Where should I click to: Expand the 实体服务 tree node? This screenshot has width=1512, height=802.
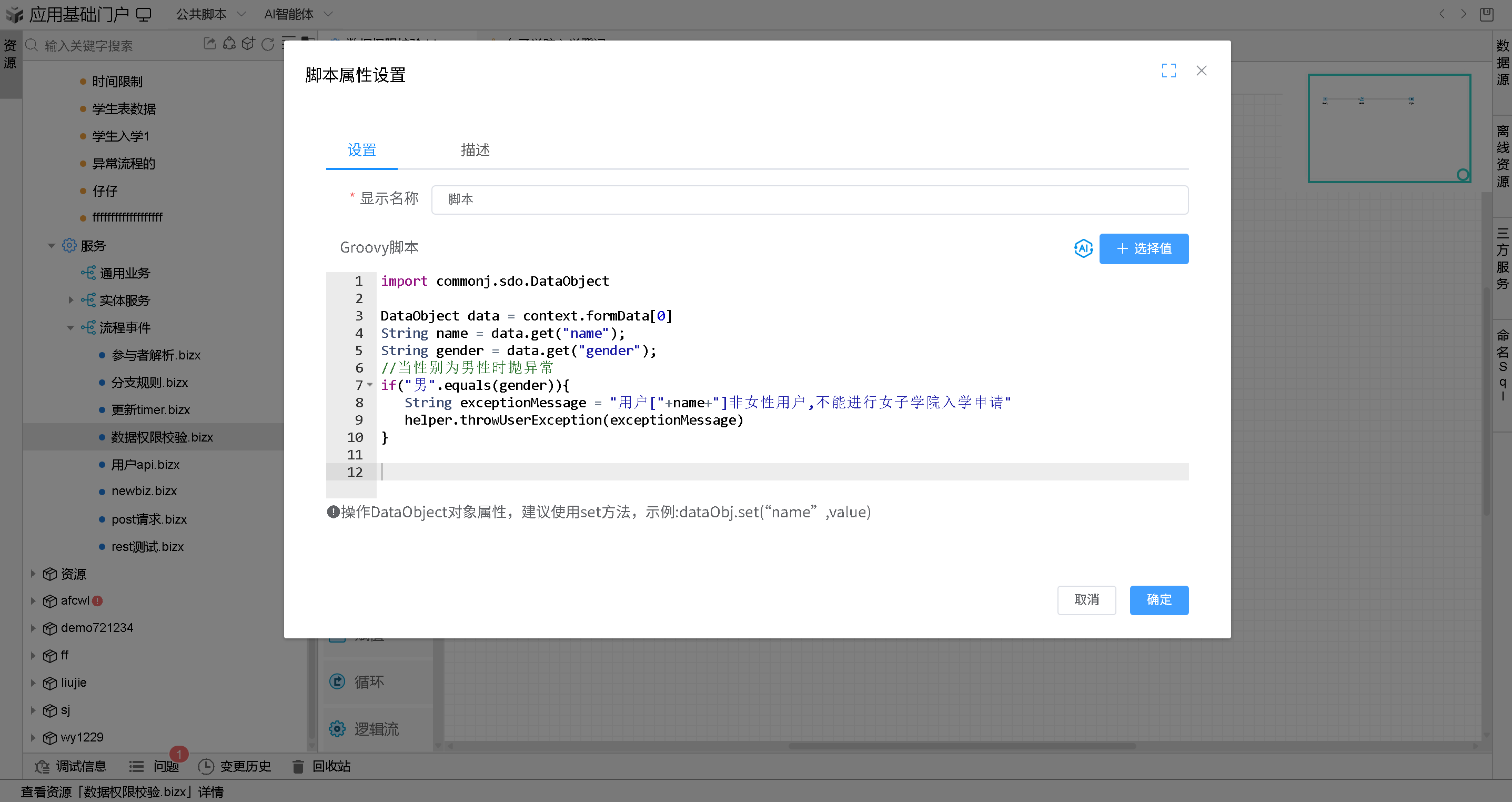71,300
